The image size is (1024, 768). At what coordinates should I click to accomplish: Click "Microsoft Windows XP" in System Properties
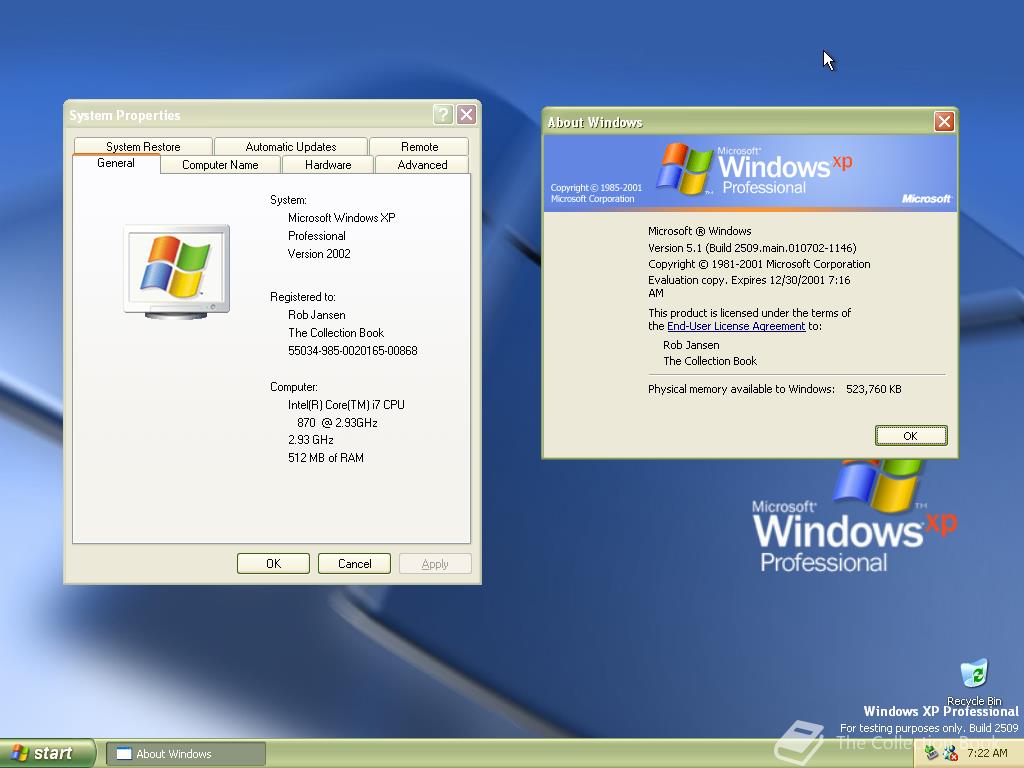point(342,217)
